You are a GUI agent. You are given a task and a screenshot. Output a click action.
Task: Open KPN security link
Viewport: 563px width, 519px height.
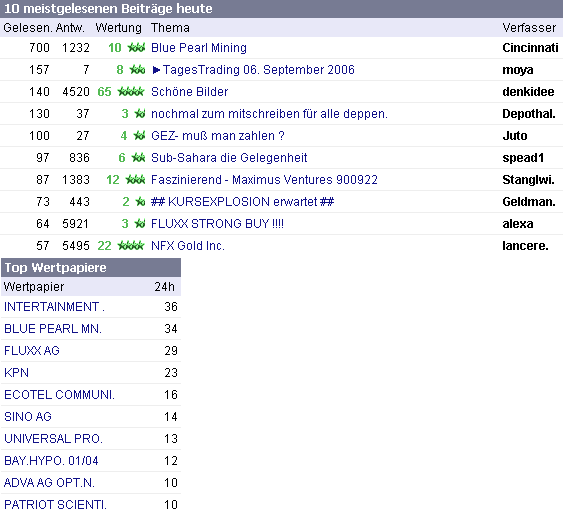tap(16, 372)
